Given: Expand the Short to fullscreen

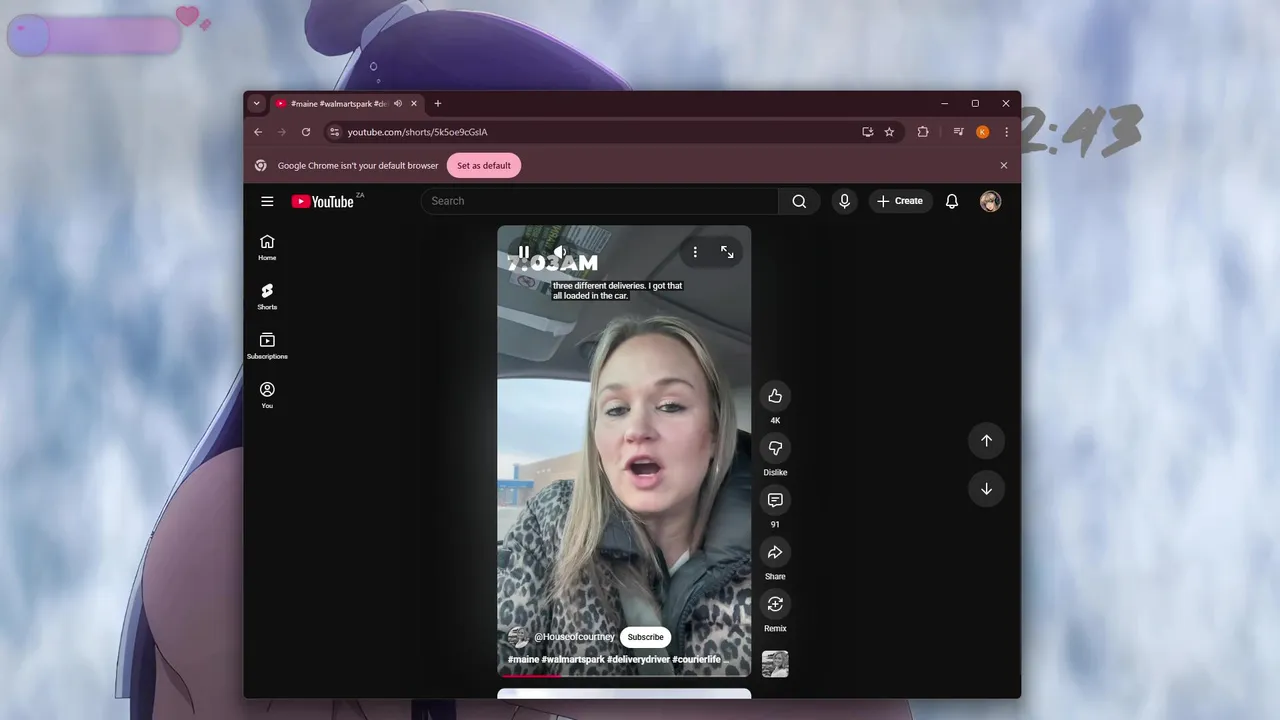Looking at the screenshot, I should pos(727,252).
